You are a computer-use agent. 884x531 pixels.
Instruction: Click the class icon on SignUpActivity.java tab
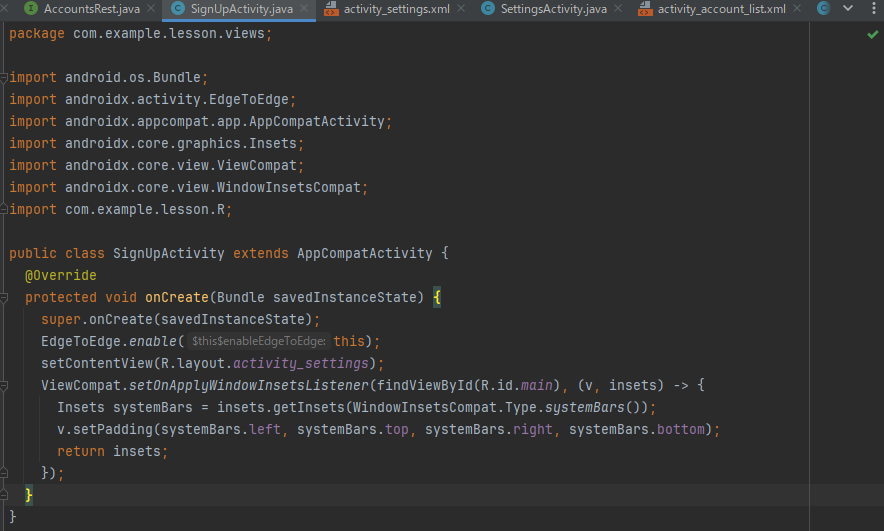click(178, 8)
